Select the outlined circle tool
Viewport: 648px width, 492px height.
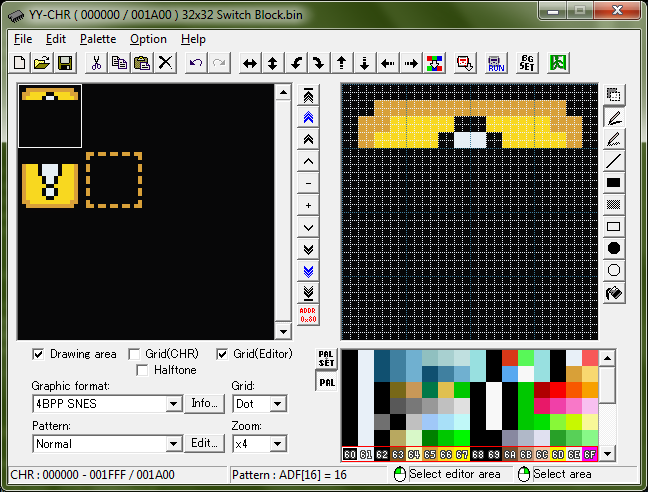point(614,270)
